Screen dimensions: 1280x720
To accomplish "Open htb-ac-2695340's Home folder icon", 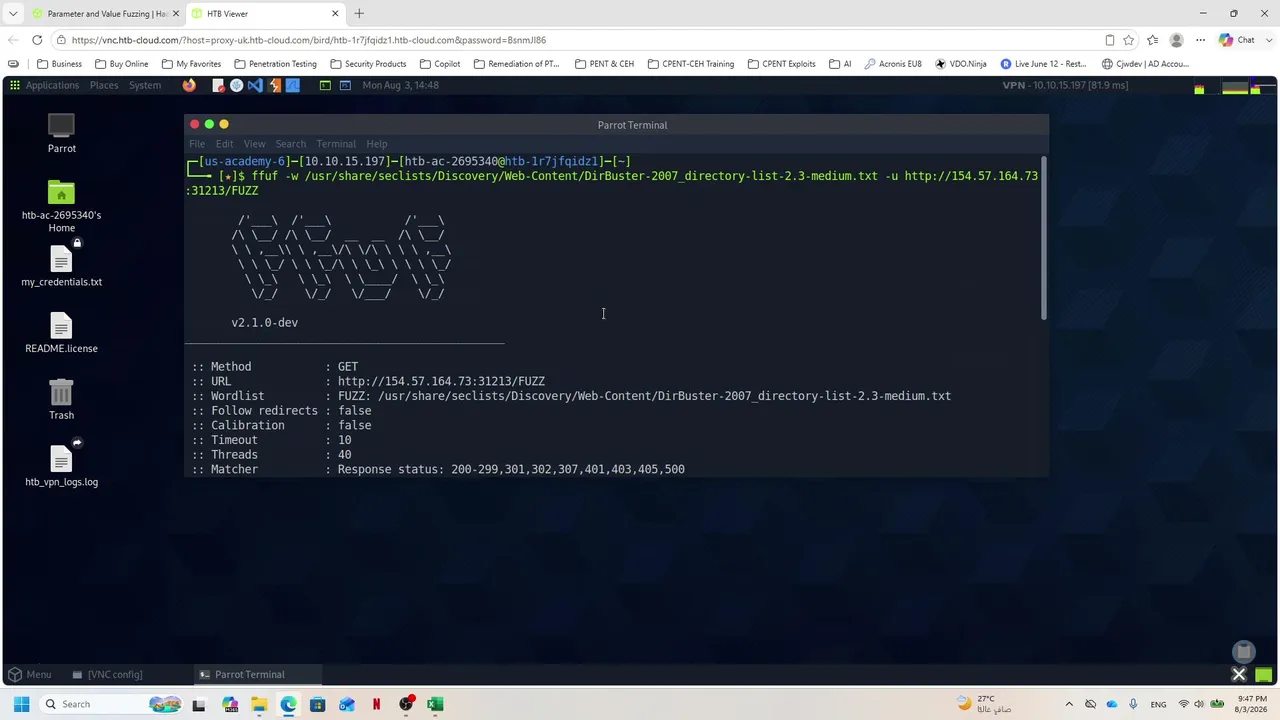I will pyautogui.click(x=61, y=206).
